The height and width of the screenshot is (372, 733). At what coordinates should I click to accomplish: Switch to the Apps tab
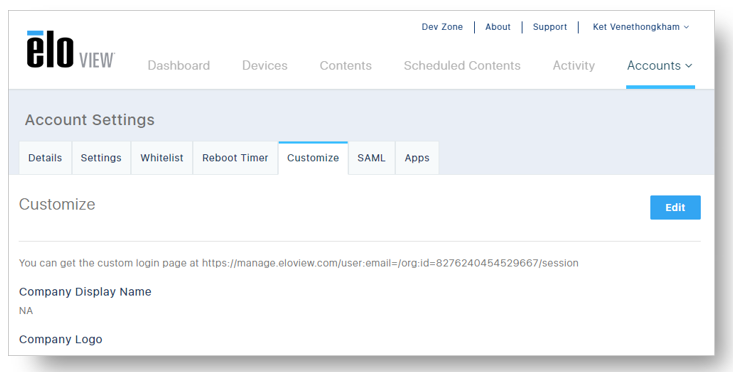[417, 158]
